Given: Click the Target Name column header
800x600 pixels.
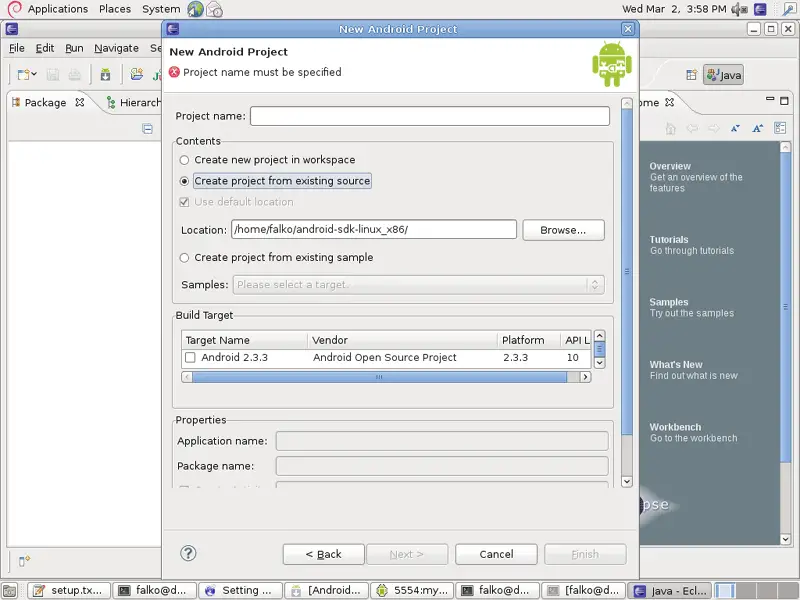Looking at the screenshot, I should click(x=244, y=340).
